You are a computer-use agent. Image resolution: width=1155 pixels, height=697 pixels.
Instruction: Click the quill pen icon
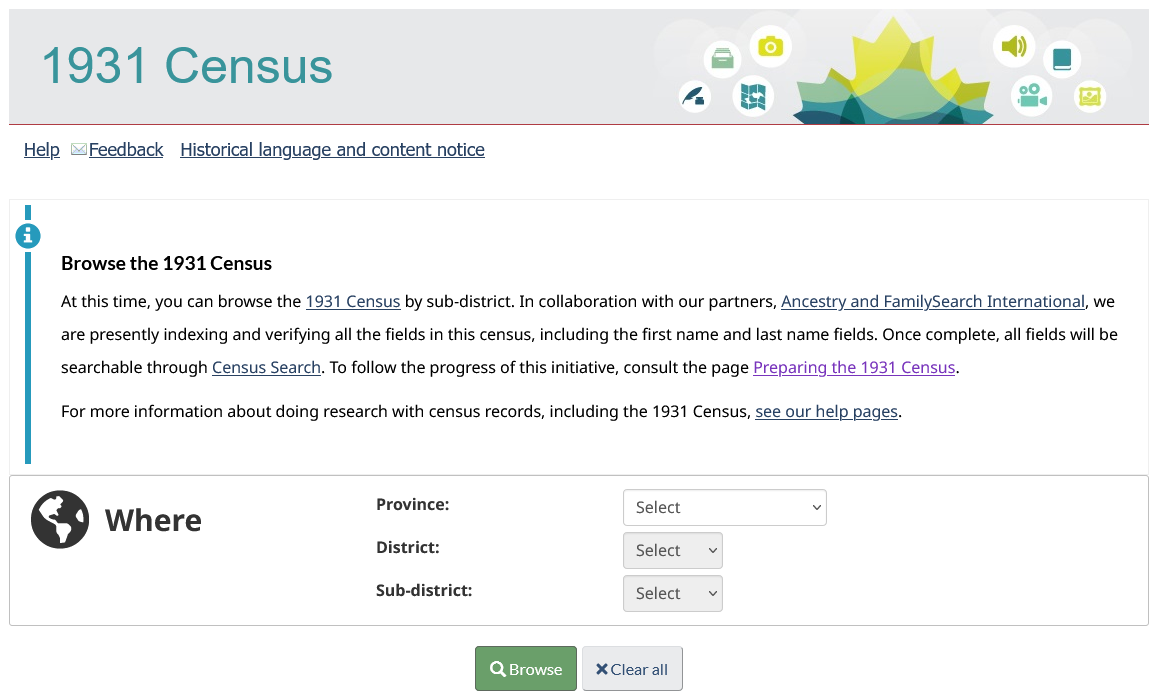click(695, 97)
